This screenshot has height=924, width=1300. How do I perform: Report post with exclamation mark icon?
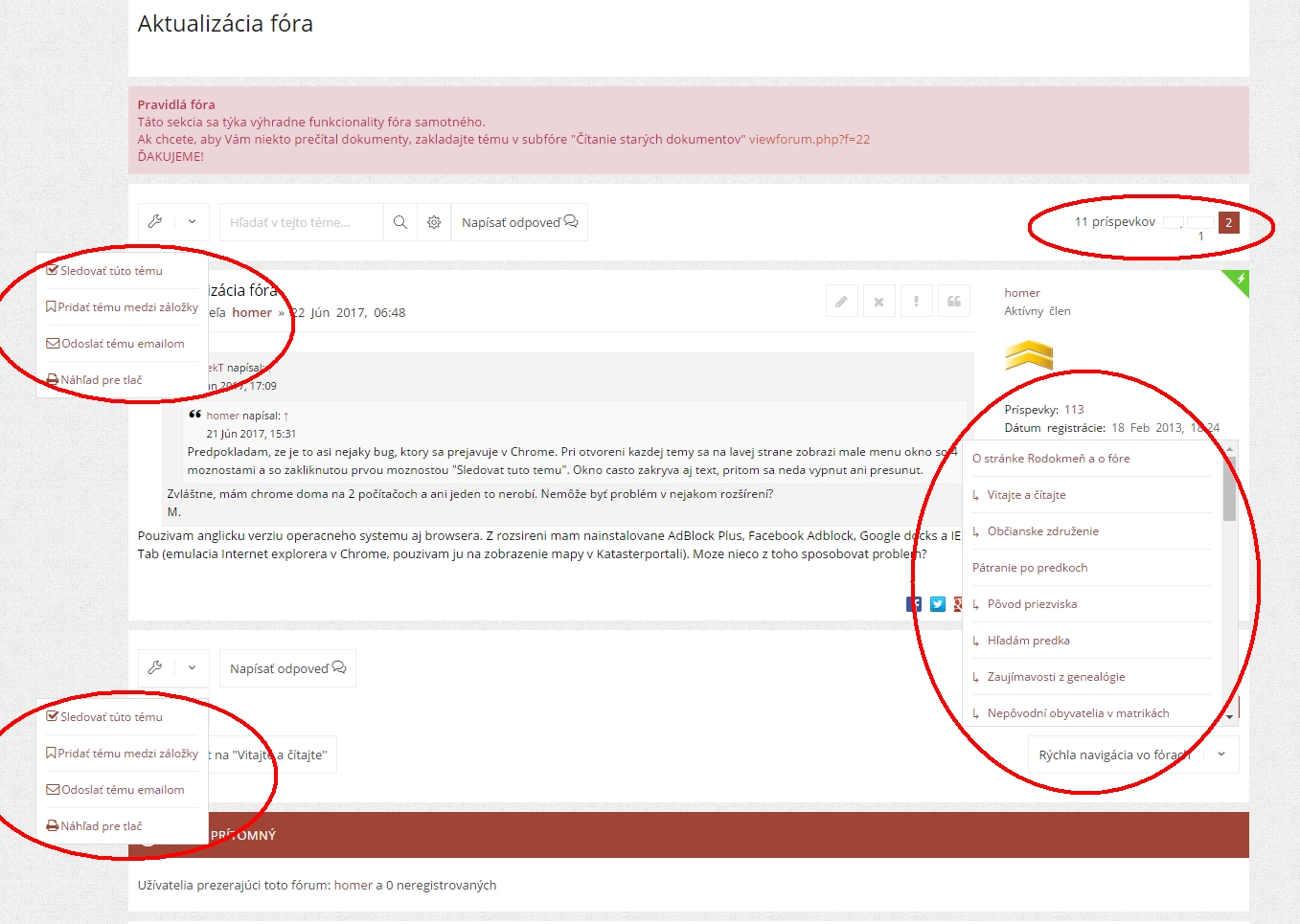pos(916,302)
